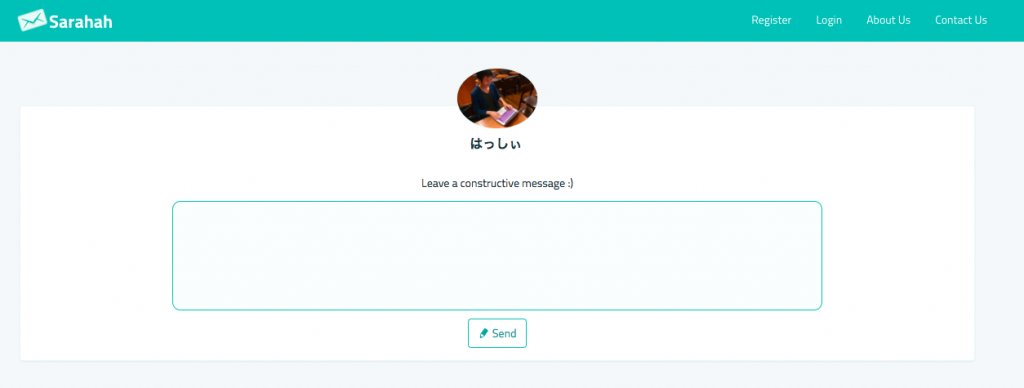Open the Register page
1024x388 pixels.
(x=771, y=20)
